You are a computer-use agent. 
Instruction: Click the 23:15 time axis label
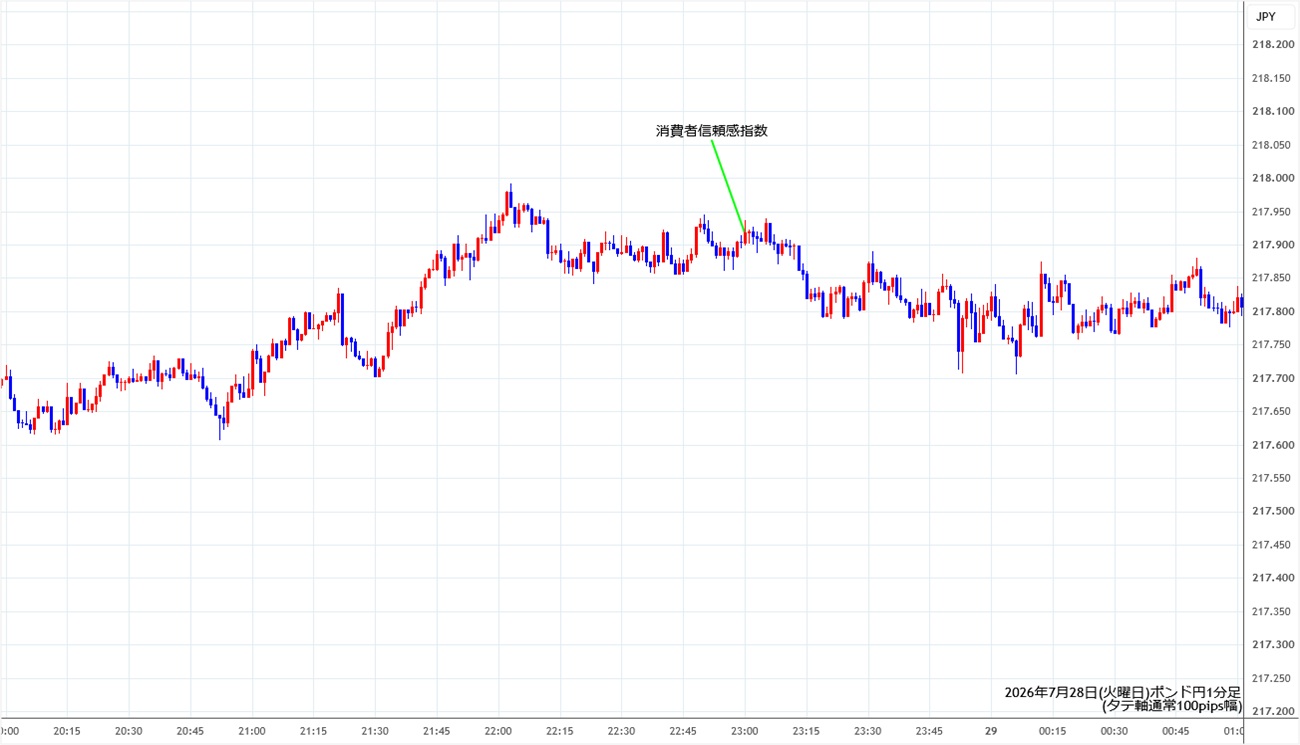tap(806, 731)
